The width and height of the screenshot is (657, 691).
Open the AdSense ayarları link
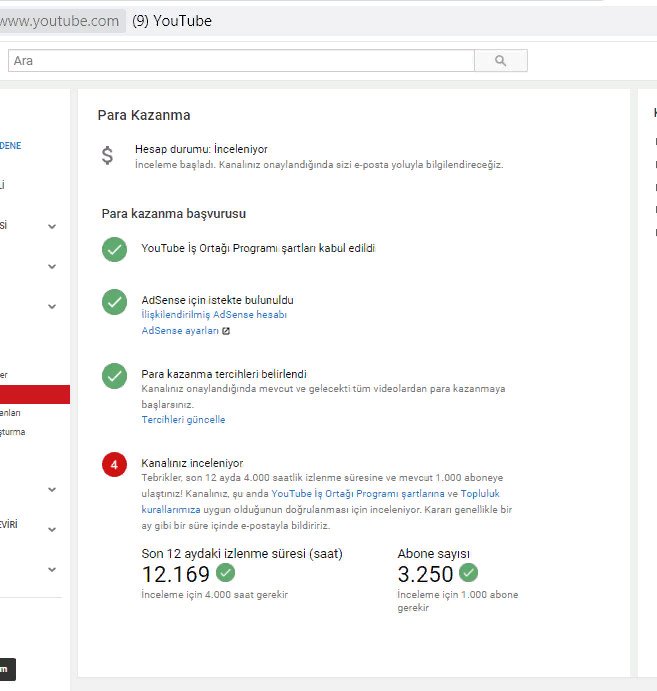(x=180, y=331)
